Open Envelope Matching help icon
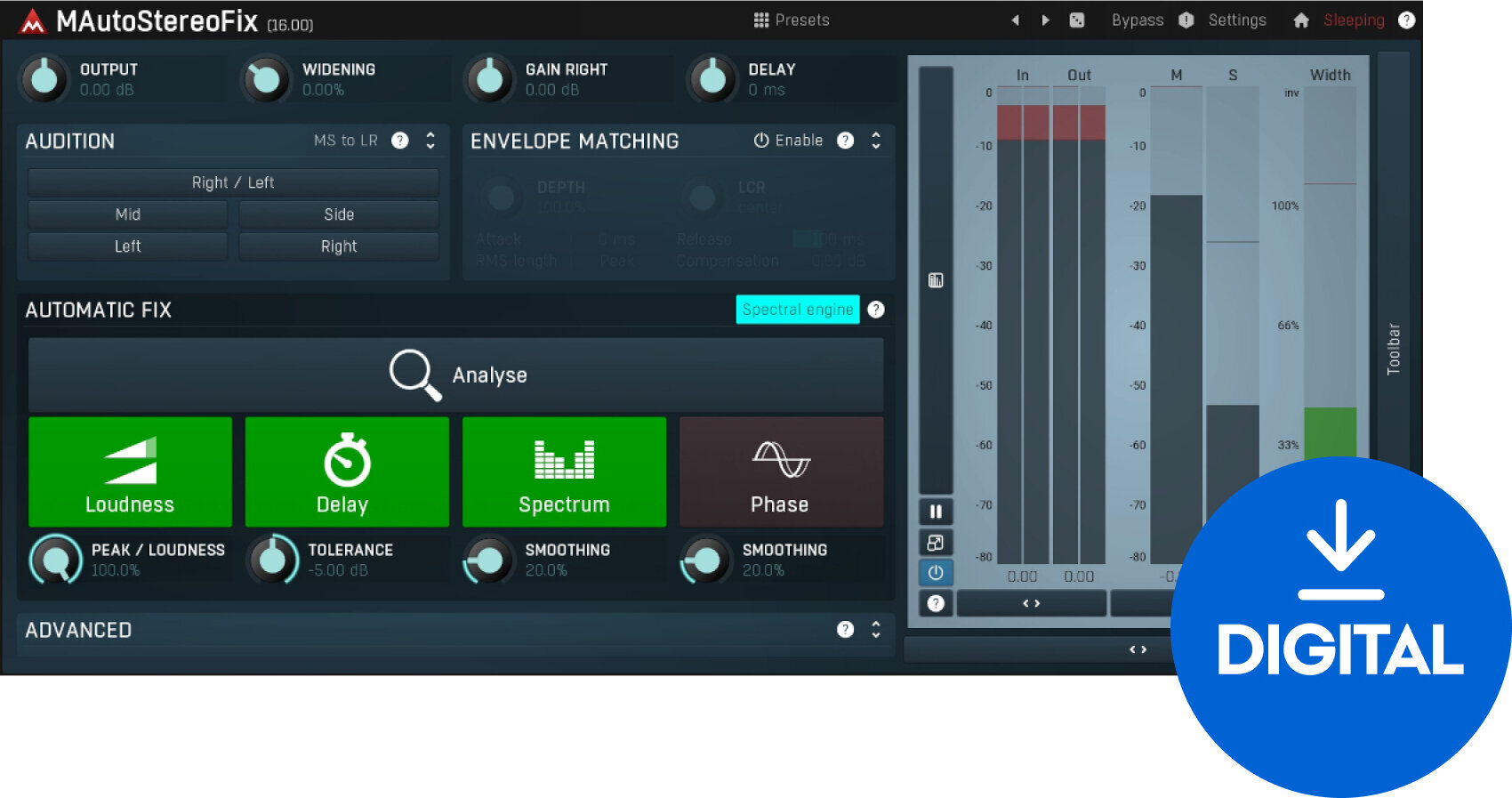Viewport: 1512px width, 798px height. (846, 141)
